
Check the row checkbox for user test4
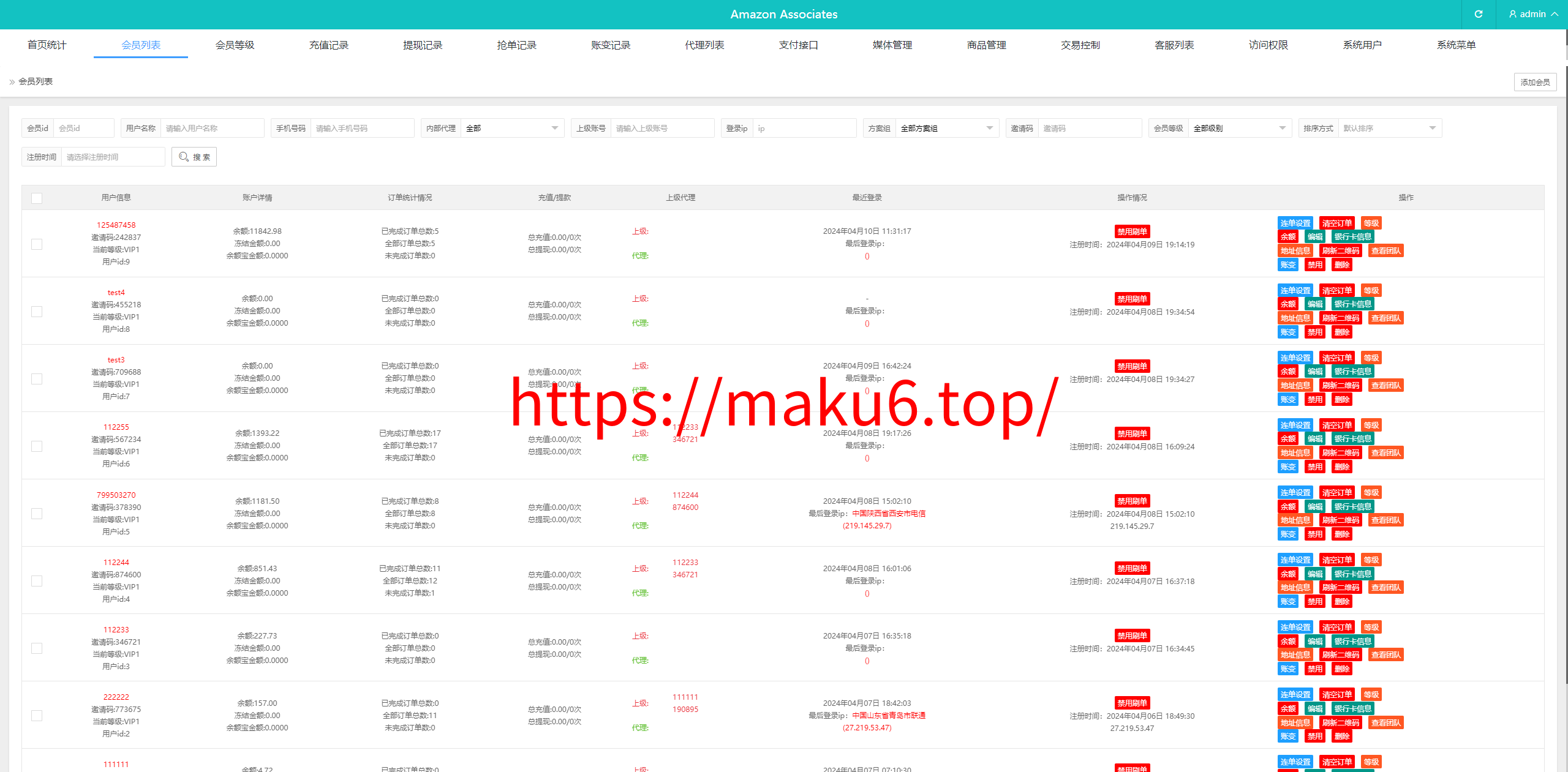(x=37, y=311)
